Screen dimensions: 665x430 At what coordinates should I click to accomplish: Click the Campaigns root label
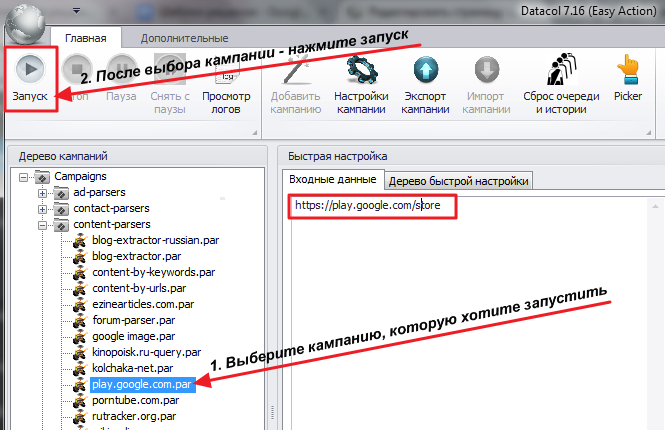80,176
